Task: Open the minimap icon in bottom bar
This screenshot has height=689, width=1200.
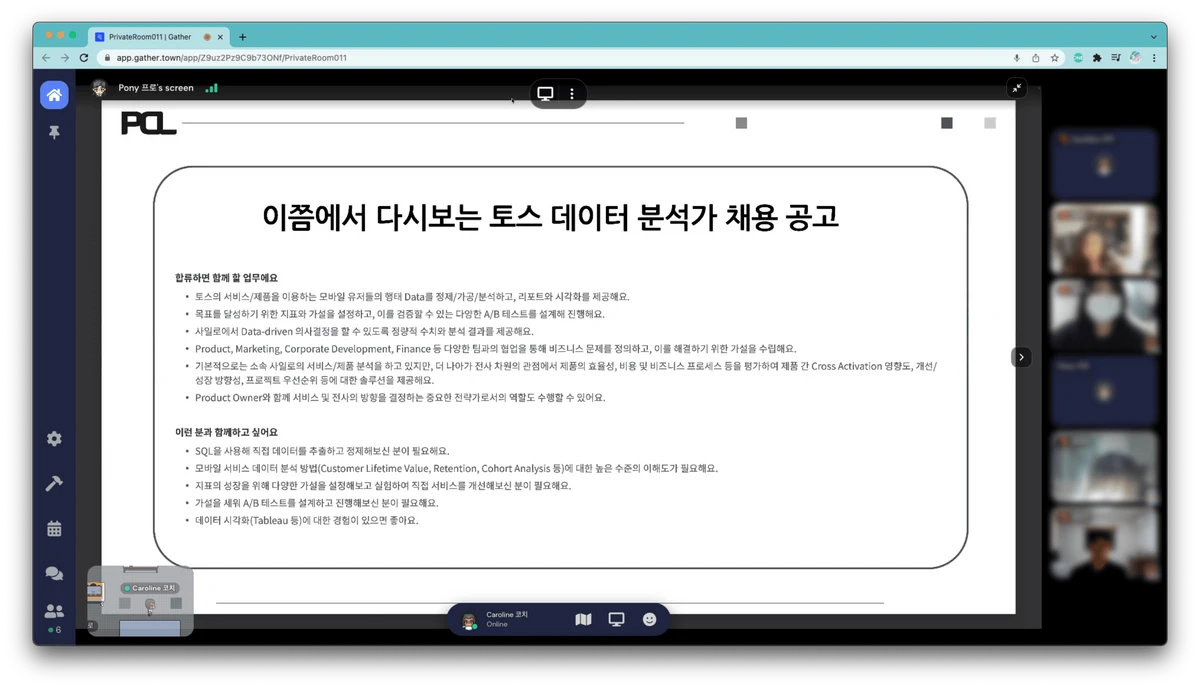Action: tap(584, 620)
